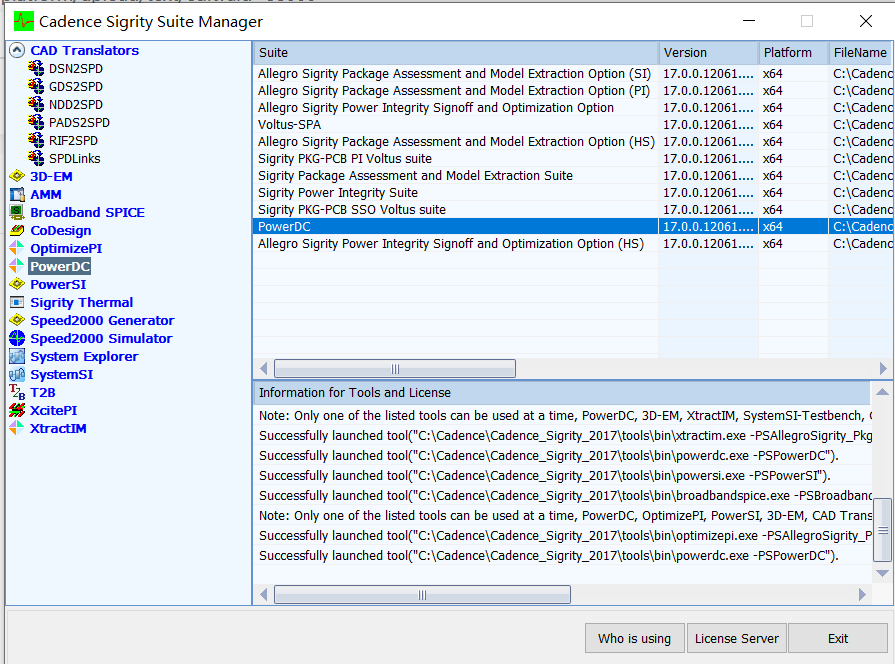Choose Sigrity Thermal in the tool list
The image size is (895, 664).
[82, 303]
